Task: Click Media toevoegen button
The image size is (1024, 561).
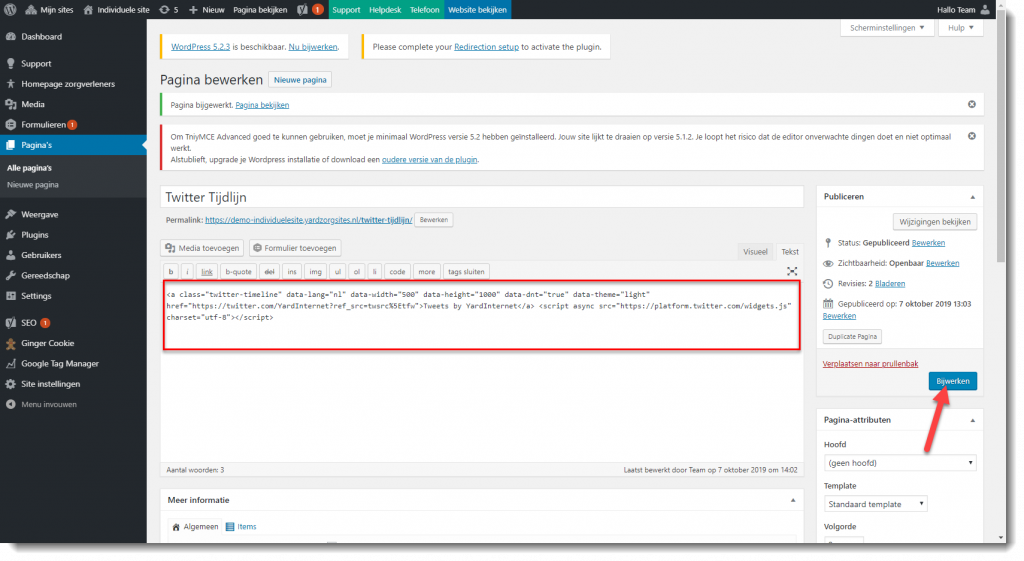Action: [202, 248]
